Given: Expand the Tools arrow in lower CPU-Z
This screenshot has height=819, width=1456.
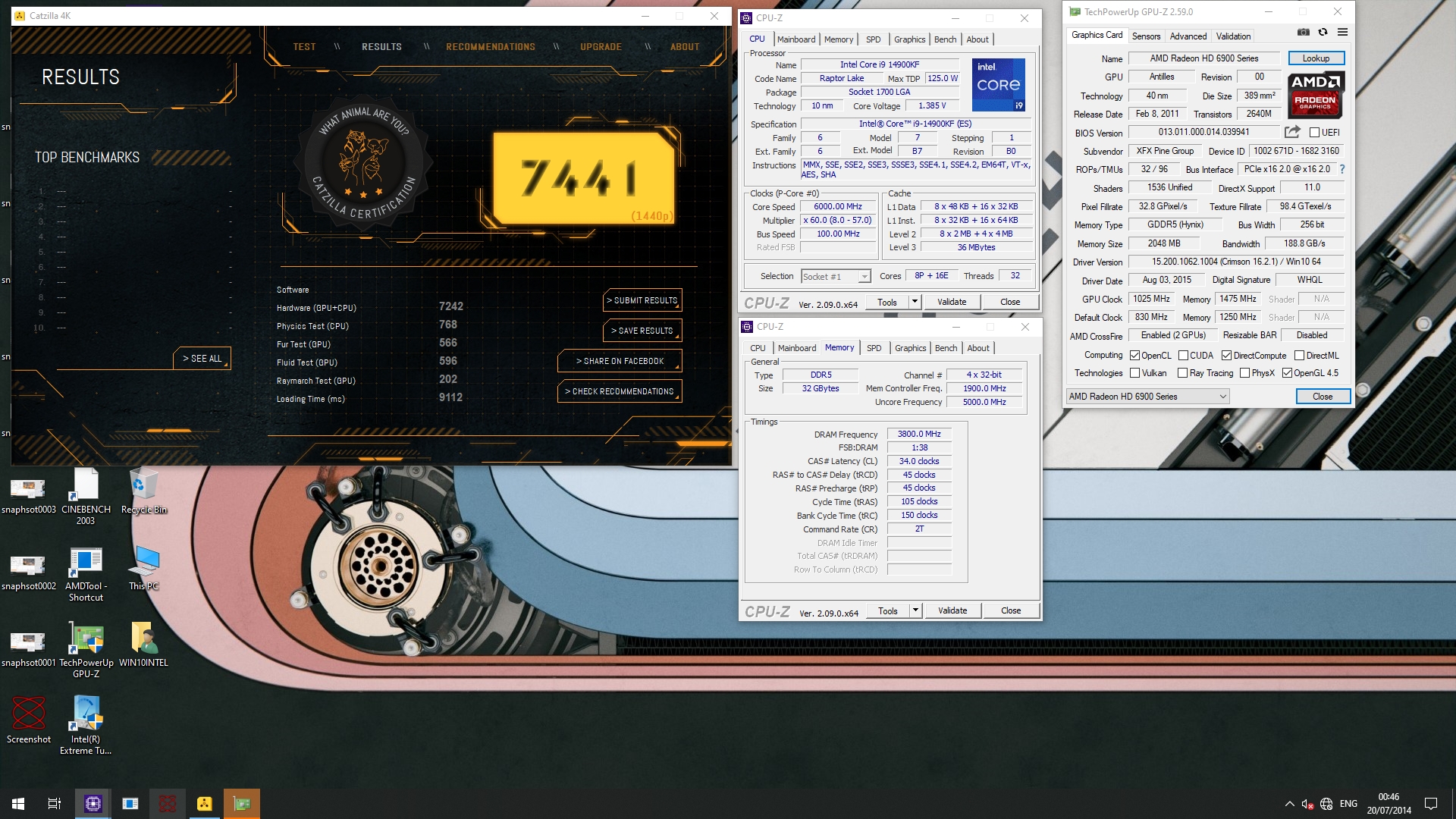Looking at the screenshot, I should [x=915, y=610].
